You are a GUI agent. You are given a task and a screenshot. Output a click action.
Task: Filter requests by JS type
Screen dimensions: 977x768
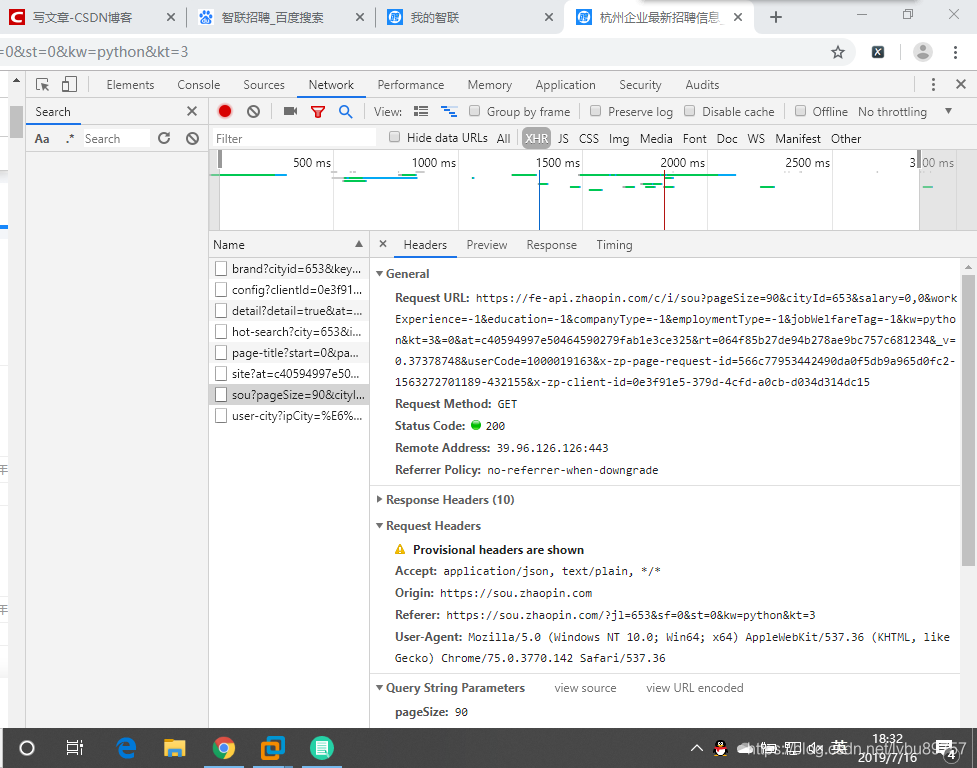pos(563,138)
